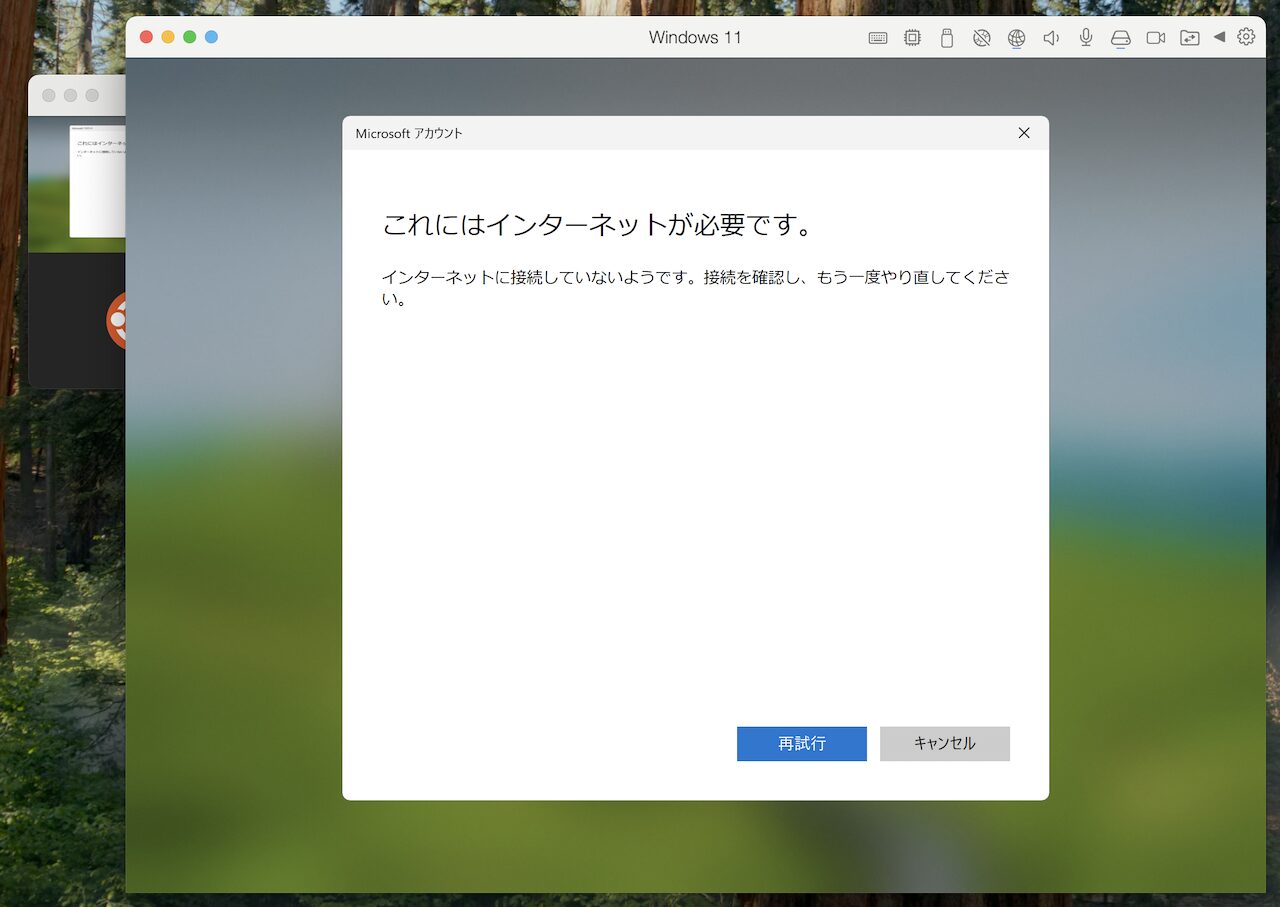Click the microphone icon
The image size is (1280, 907).
tap(1086, 38)
